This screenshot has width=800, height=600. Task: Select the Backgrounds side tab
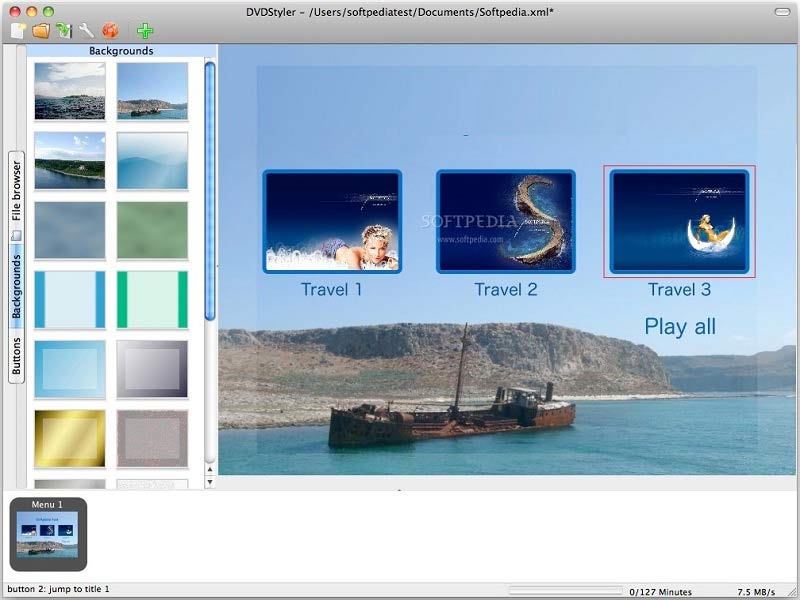16,286
